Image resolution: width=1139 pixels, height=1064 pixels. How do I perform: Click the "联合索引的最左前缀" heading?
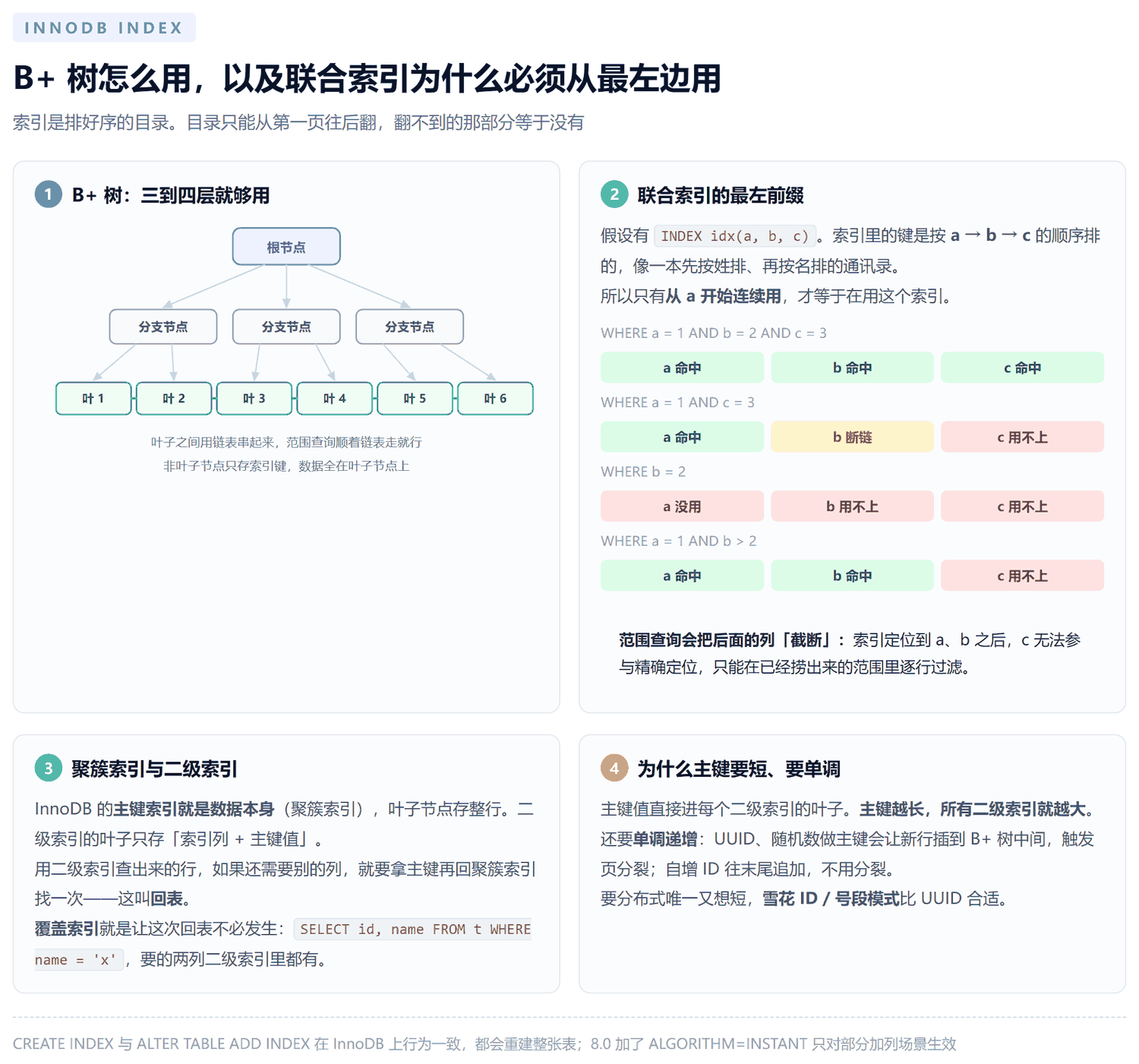point(721,195)
